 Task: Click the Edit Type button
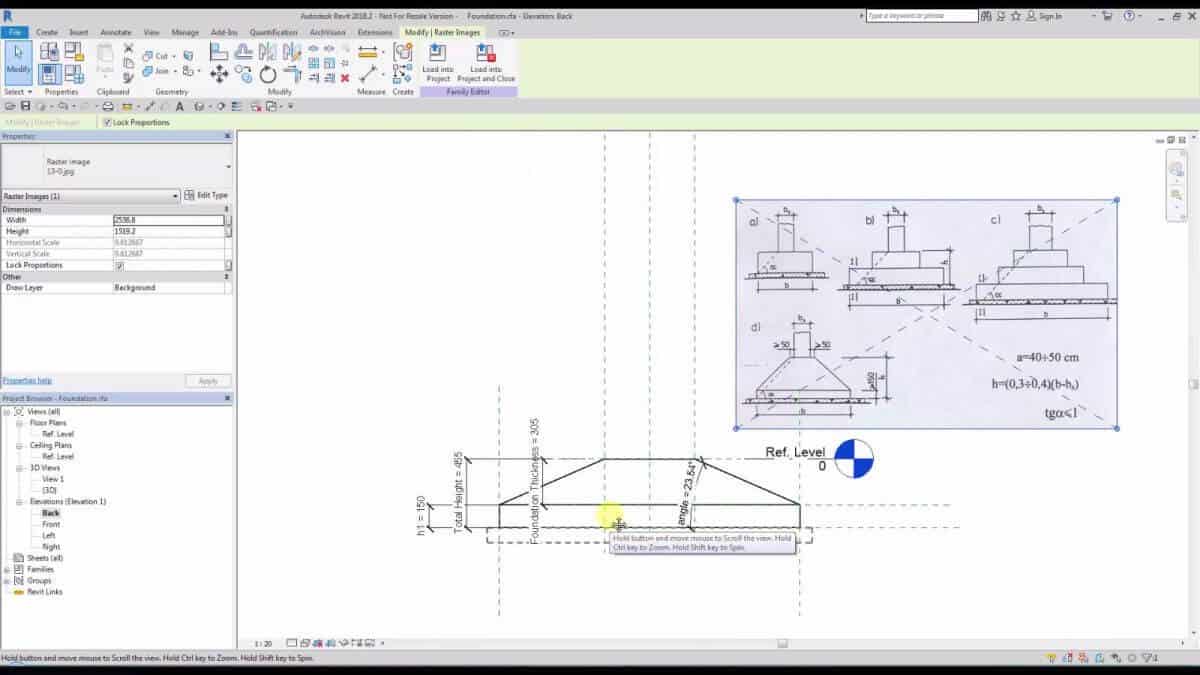[x=207, y=195]
